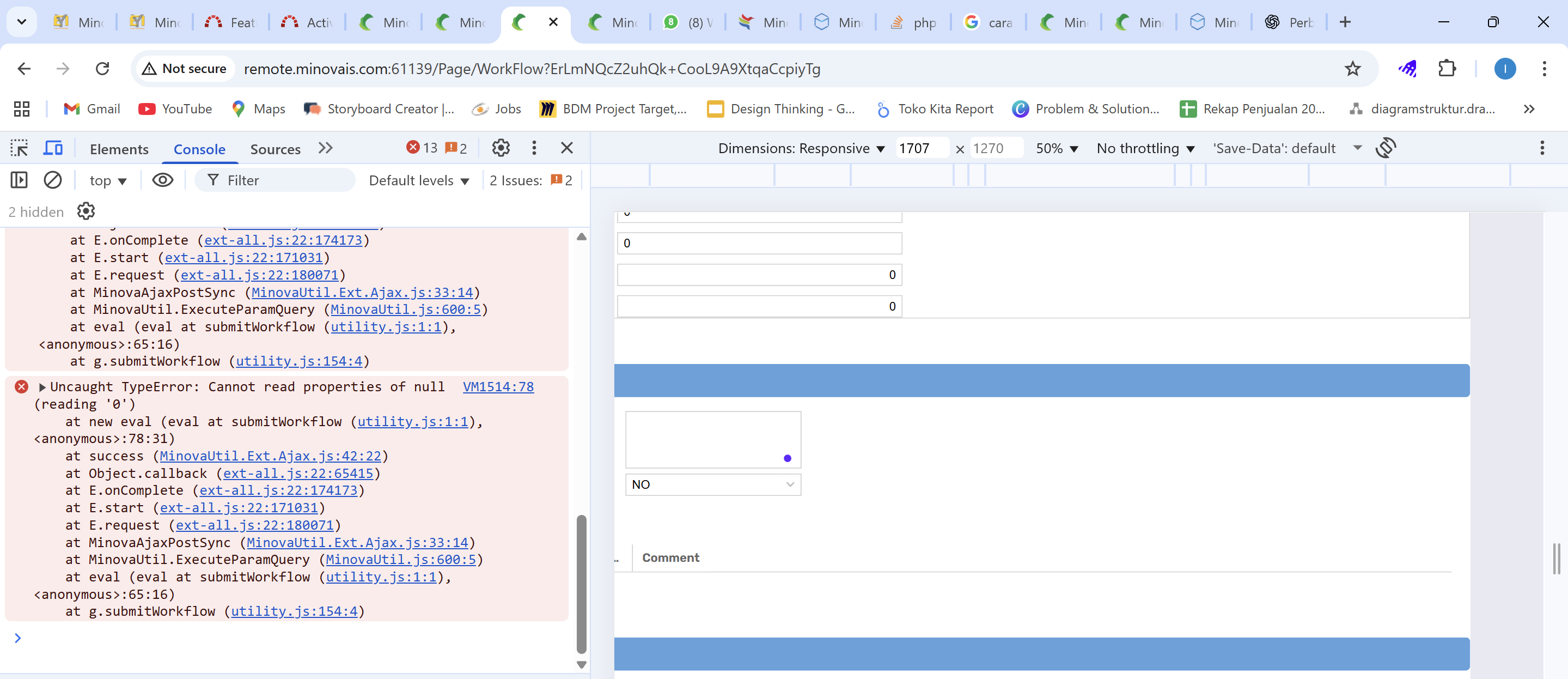
Task: Open the 50% zoom dropdown
Action: tap(1057, 149)
